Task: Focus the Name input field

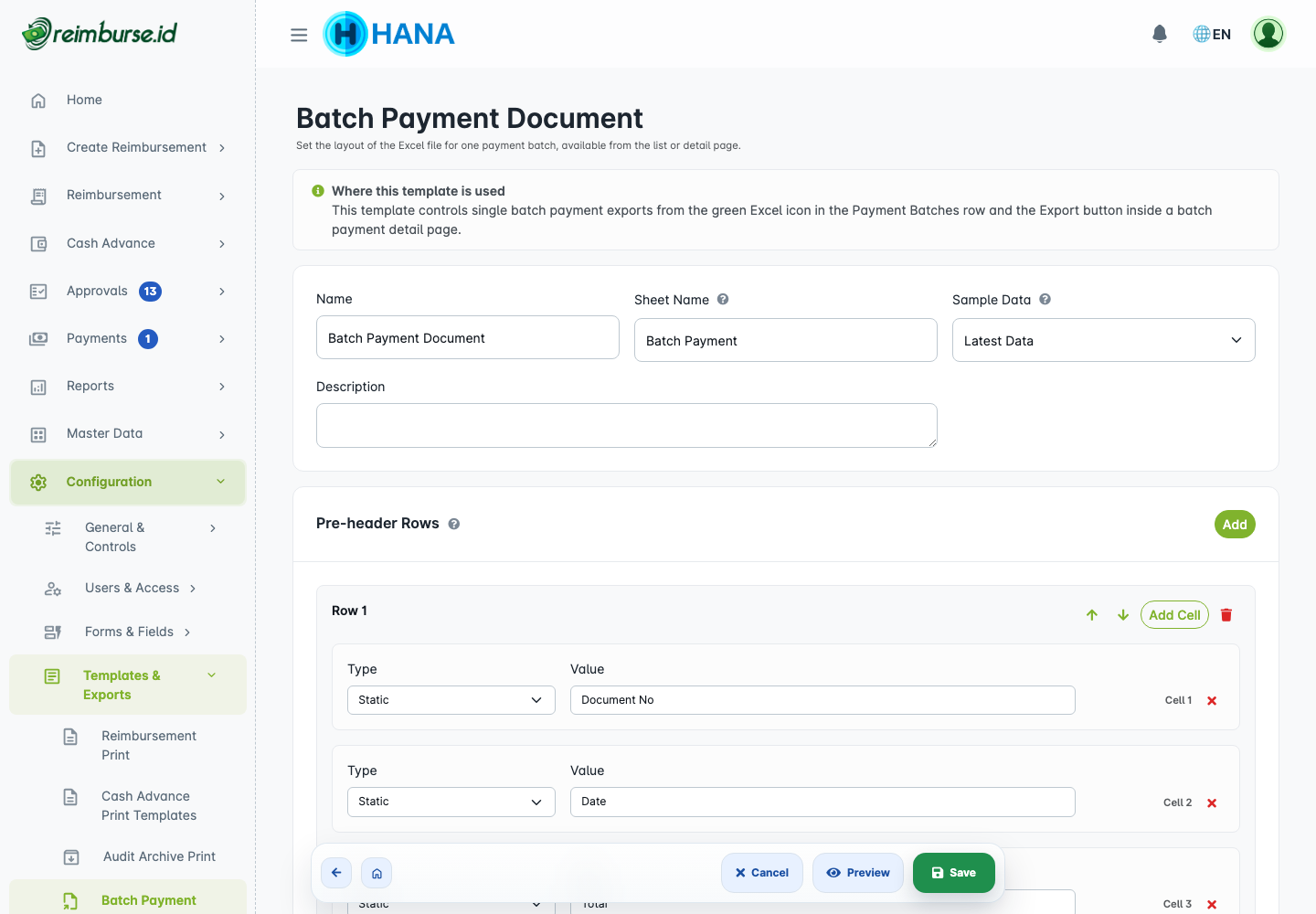Action: [x=468, y=337]
